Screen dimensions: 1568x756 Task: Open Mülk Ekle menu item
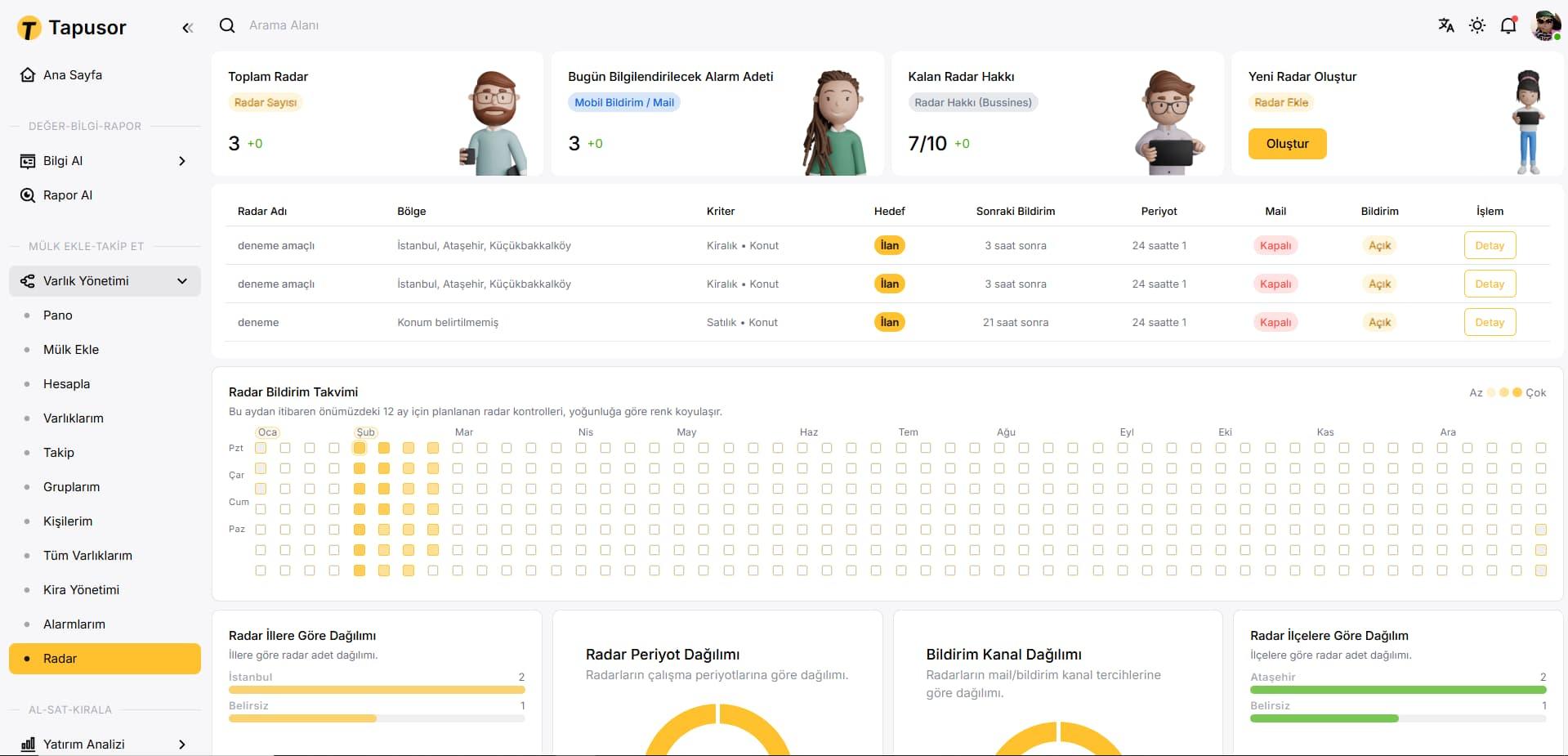pyautogui.click(x=105, y=350)
